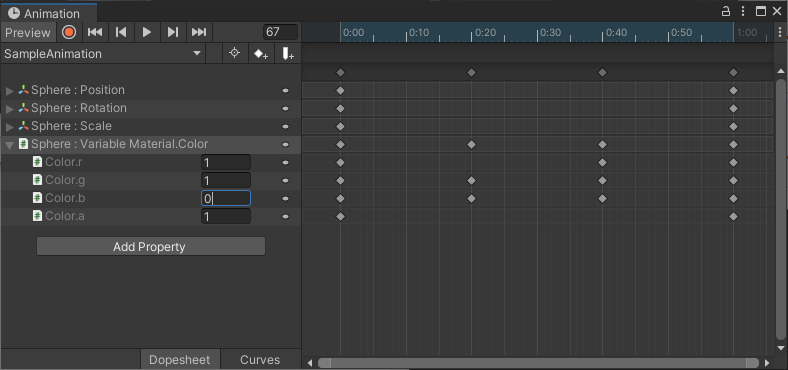This screenshot has width=788, height=370.
Task: Click the Color.g value field
Action: click(x=226, y=180)
